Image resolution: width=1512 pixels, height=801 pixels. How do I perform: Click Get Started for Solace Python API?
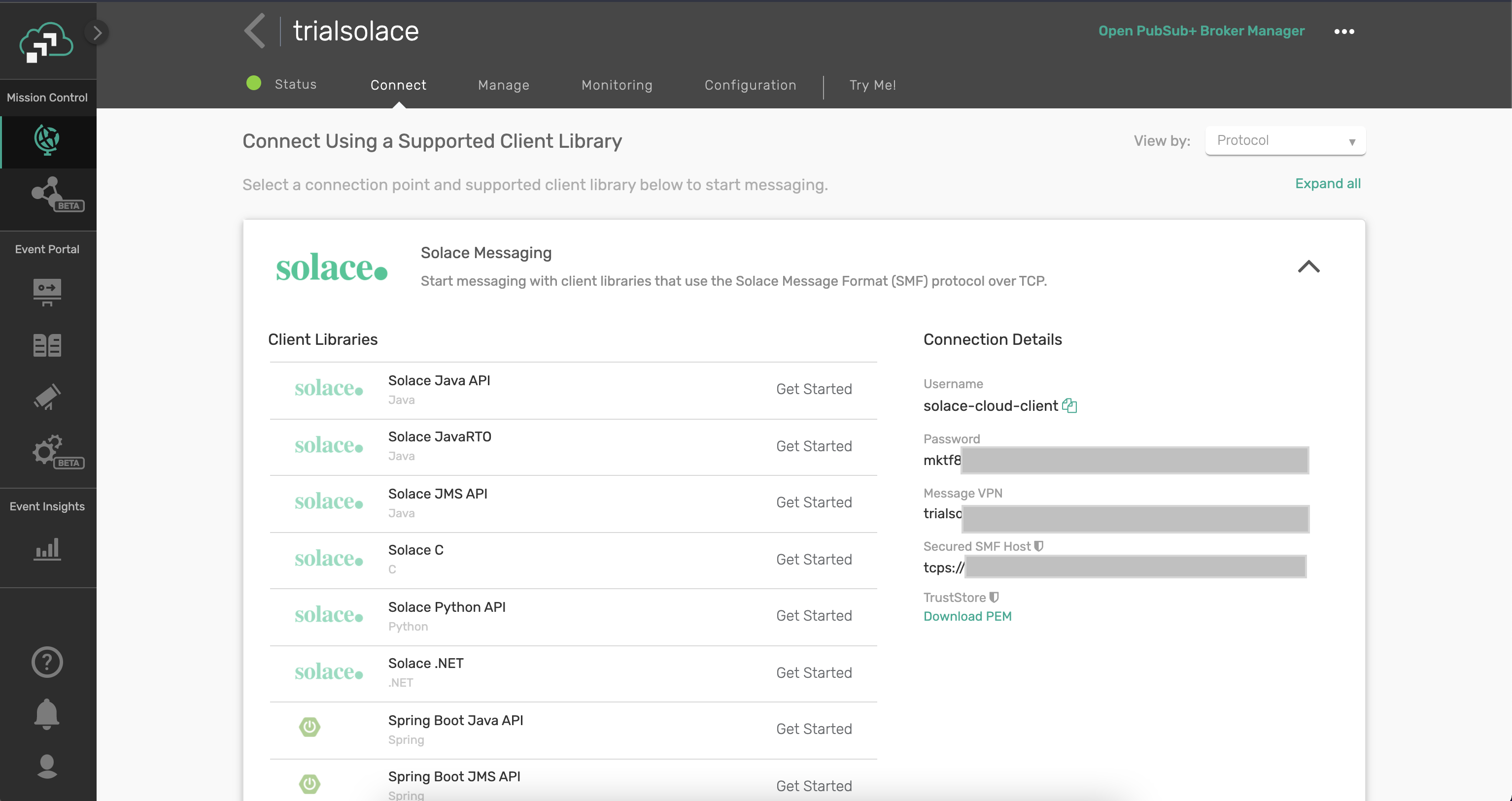click(814, 616)
